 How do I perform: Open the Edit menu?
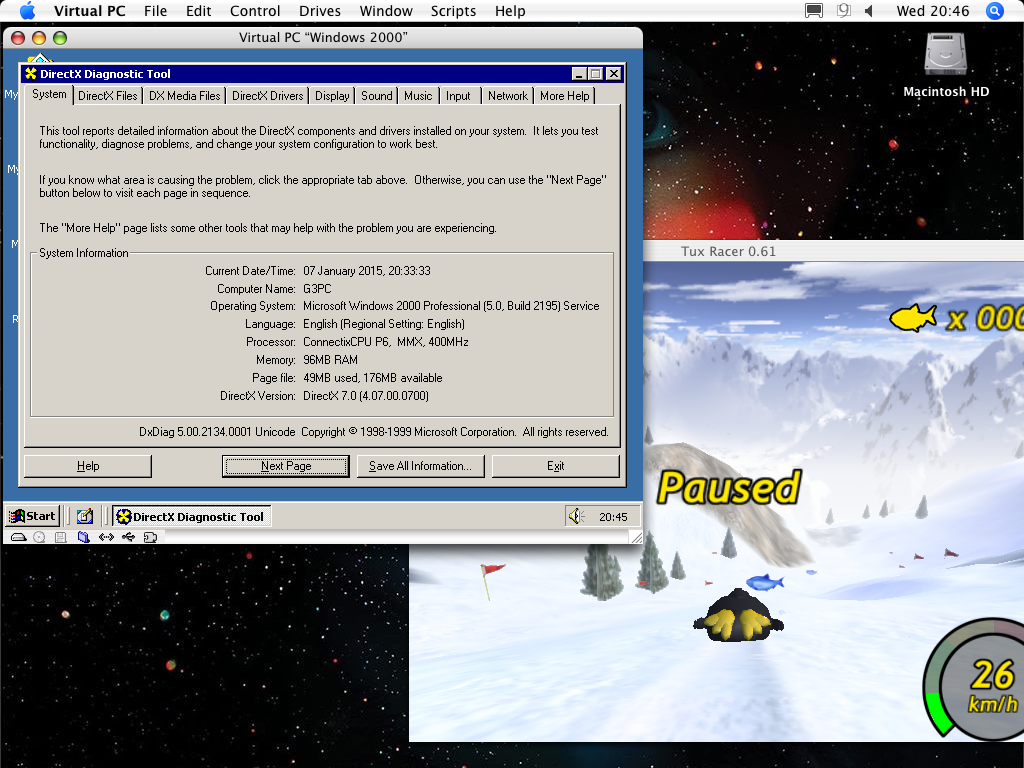199,11
